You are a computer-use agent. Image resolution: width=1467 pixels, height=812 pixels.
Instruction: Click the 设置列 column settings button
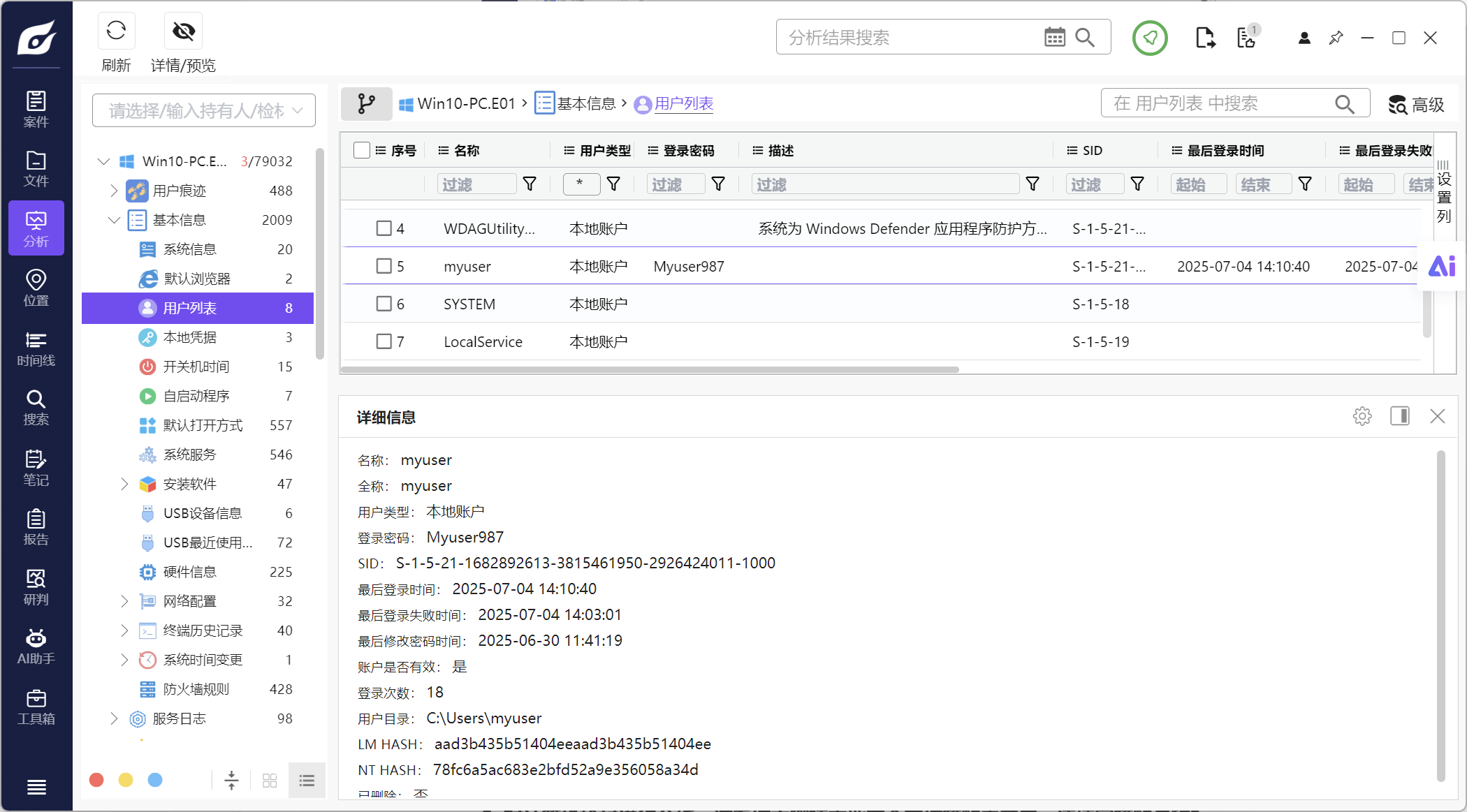[1444, 192]
